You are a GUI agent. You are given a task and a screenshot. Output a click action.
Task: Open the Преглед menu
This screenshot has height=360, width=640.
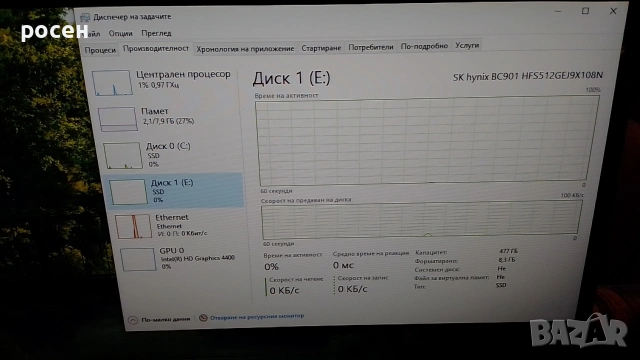[156, 33]
